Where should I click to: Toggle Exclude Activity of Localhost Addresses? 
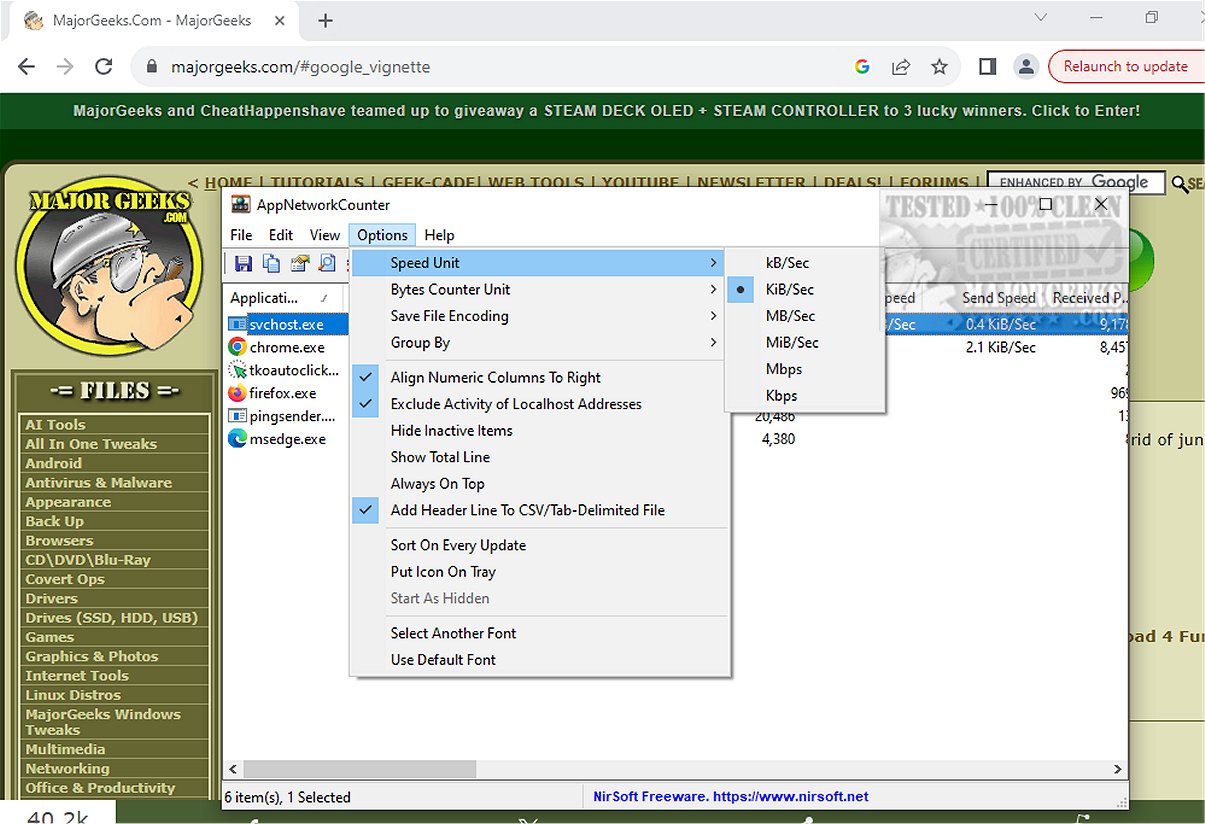(540, 404)
